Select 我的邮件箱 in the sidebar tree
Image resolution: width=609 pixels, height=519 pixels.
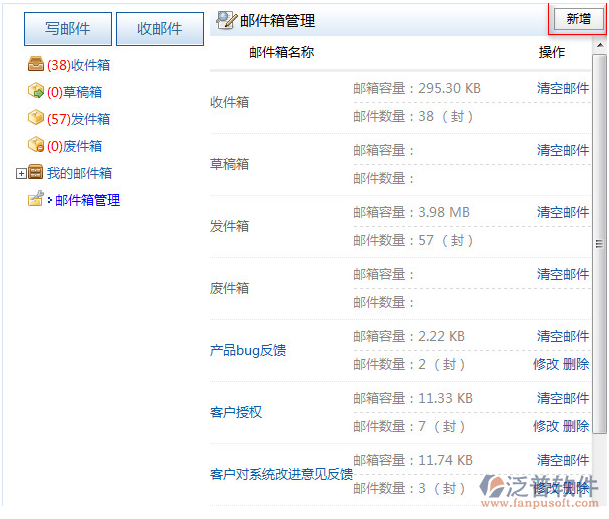[x=79, y=173]
